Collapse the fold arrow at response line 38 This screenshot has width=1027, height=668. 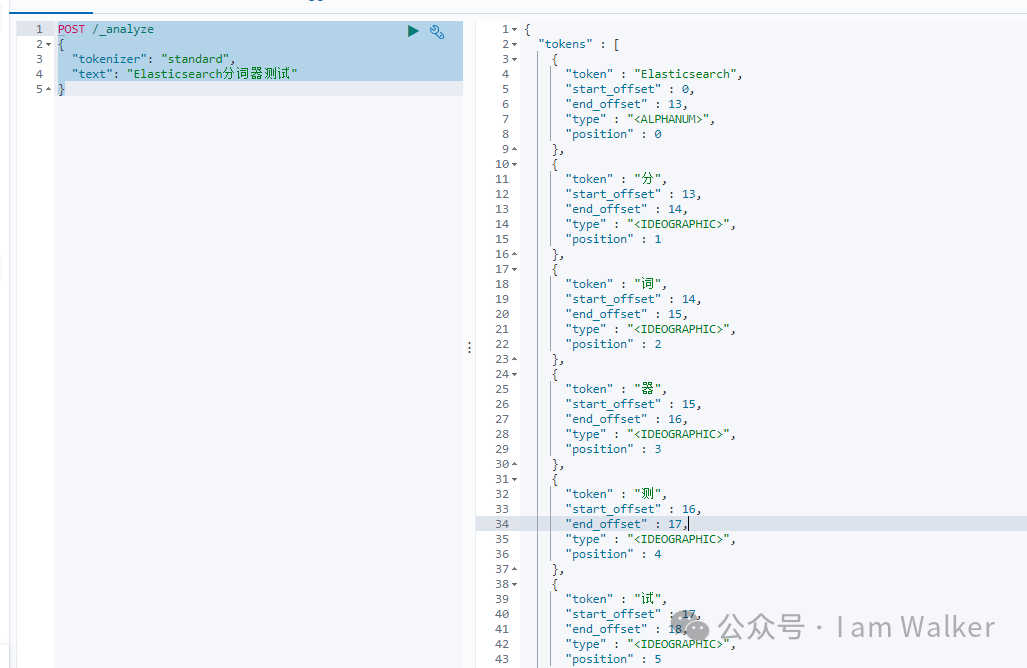tap(515, 584)
